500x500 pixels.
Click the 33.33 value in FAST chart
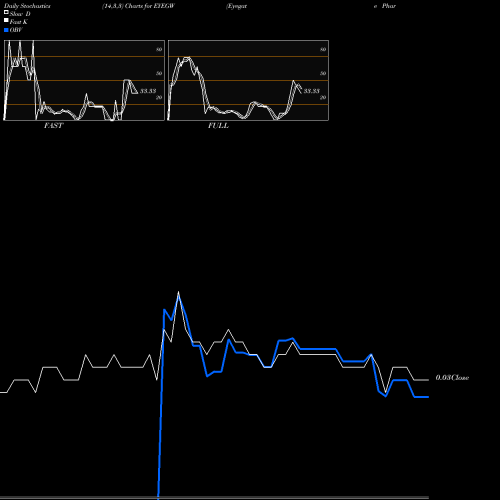148,91
